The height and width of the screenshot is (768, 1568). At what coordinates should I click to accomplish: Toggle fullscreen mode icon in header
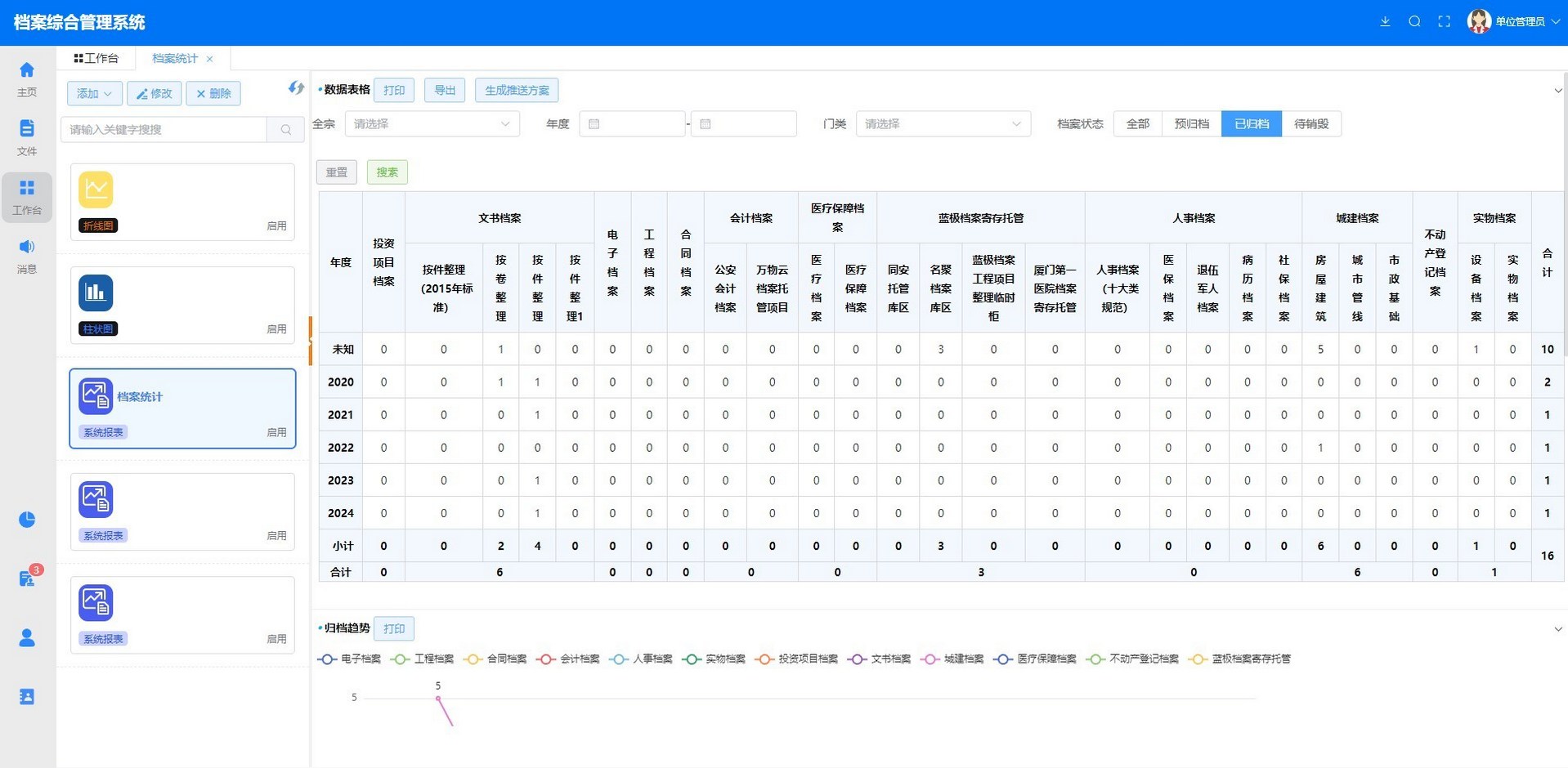1445,22
